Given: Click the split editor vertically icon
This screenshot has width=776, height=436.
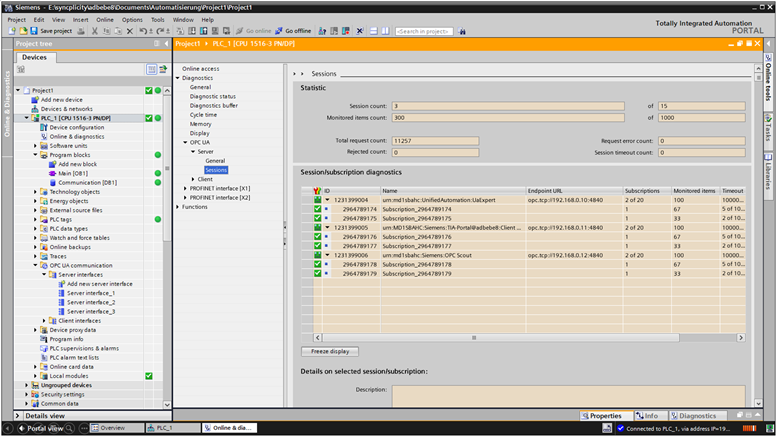Looking at the screenshot, I should (386, 31).
